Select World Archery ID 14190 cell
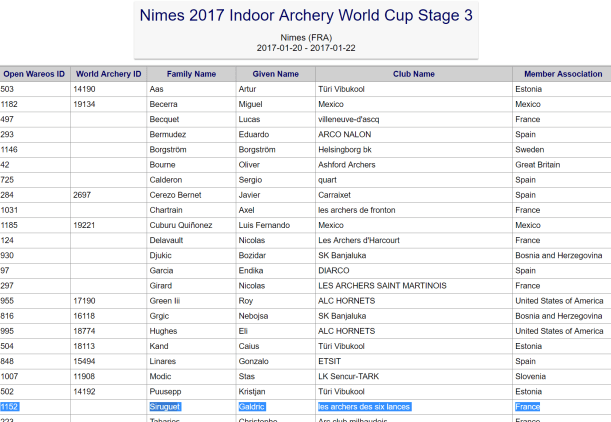This screenshot has height=422, width=611. click(84, 88)
